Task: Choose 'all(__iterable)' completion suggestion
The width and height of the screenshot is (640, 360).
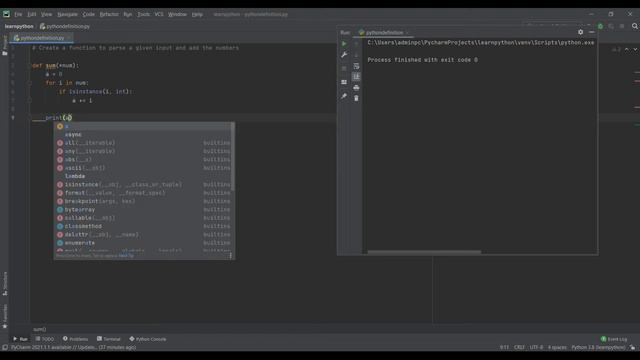Action: 143,143
